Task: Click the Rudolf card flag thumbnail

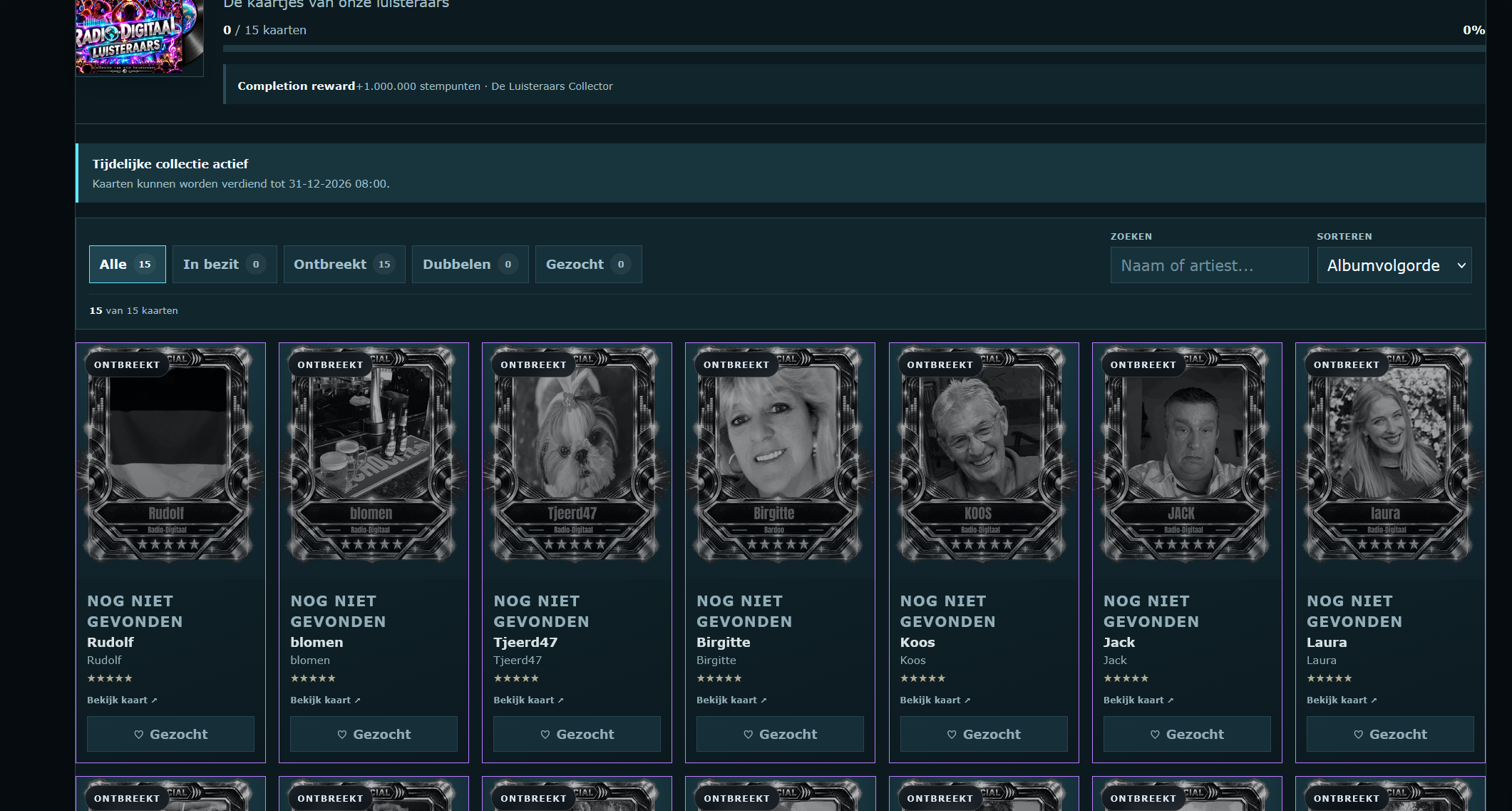Action: (169, 454)
